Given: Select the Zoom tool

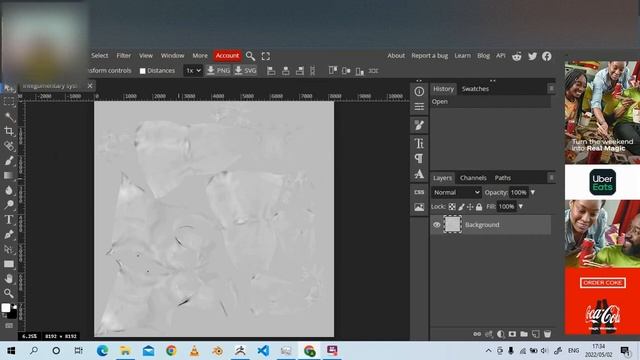Looking at the screenshot, I should 9,293.
